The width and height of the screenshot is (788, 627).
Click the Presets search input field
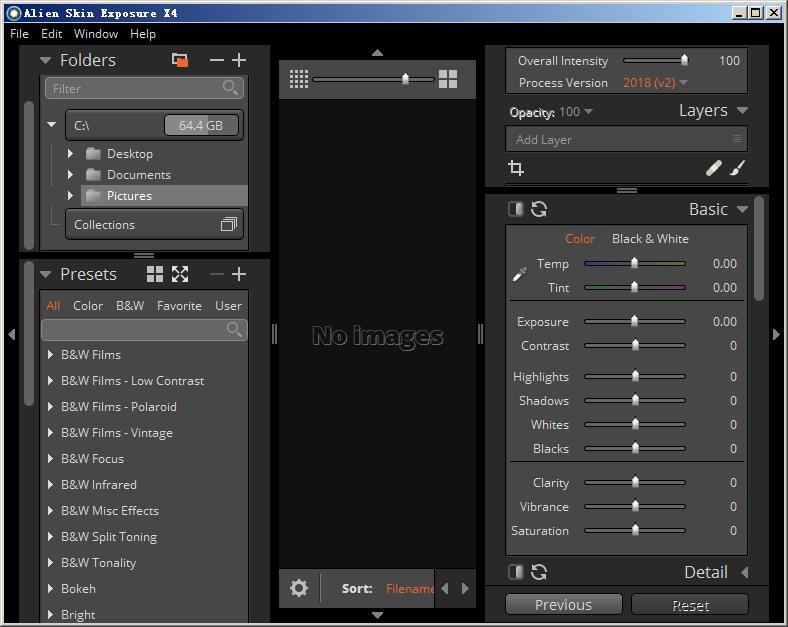(x=144, y=330)
